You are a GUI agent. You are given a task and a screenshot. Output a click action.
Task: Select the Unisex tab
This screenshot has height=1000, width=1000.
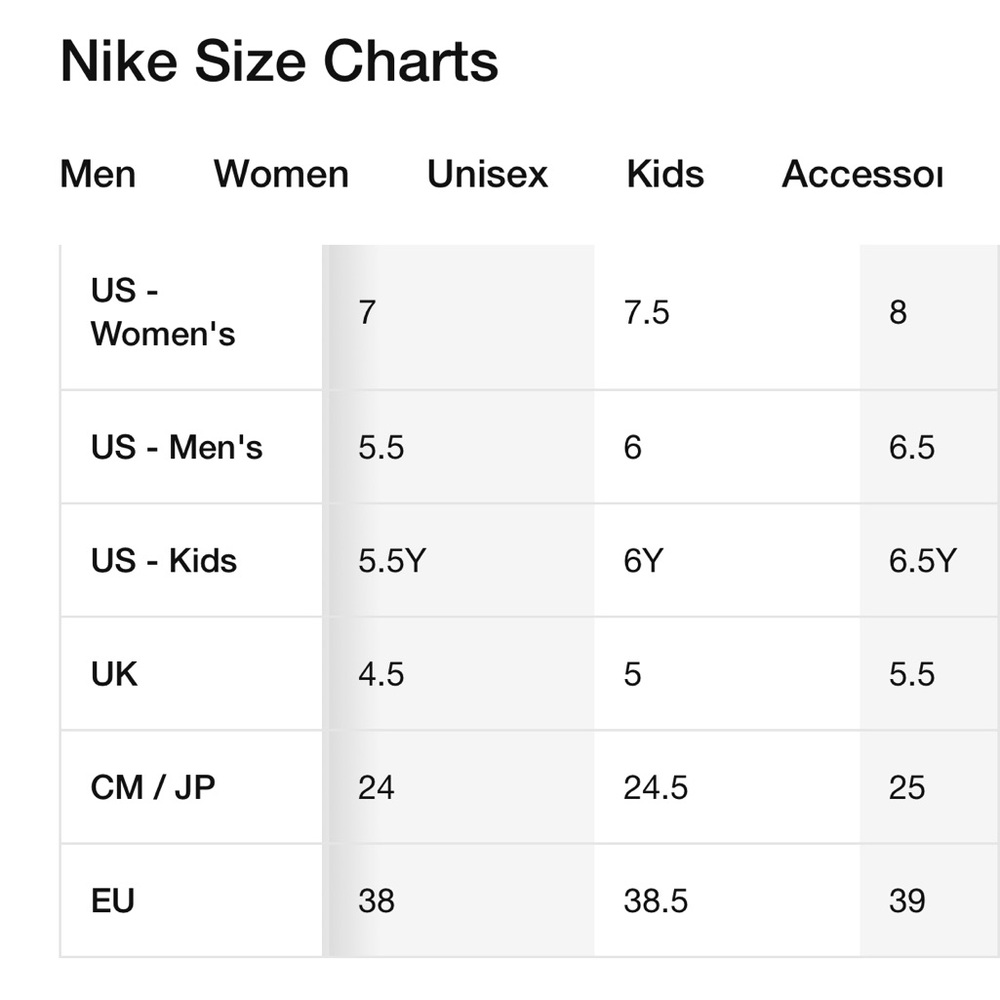pos(487,174)
